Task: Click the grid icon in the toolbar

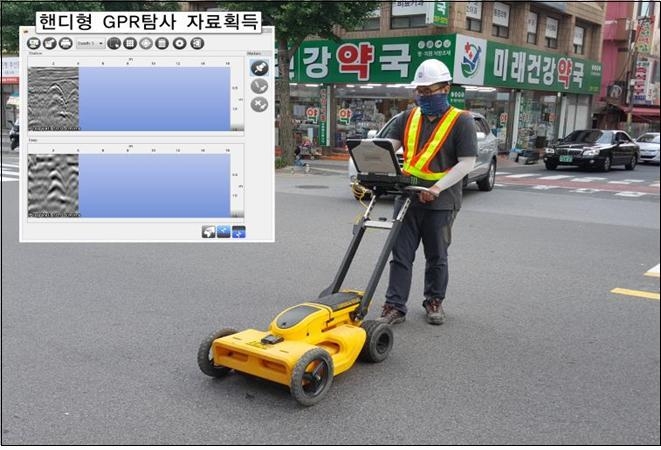Action: [x=130, y=43]
